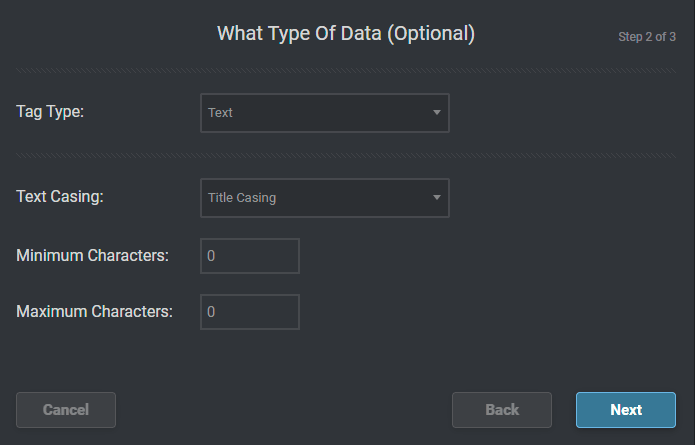Focus the Maximum Characters input field
Viewport: 695px width, 445px height.
tap(250, 312)
